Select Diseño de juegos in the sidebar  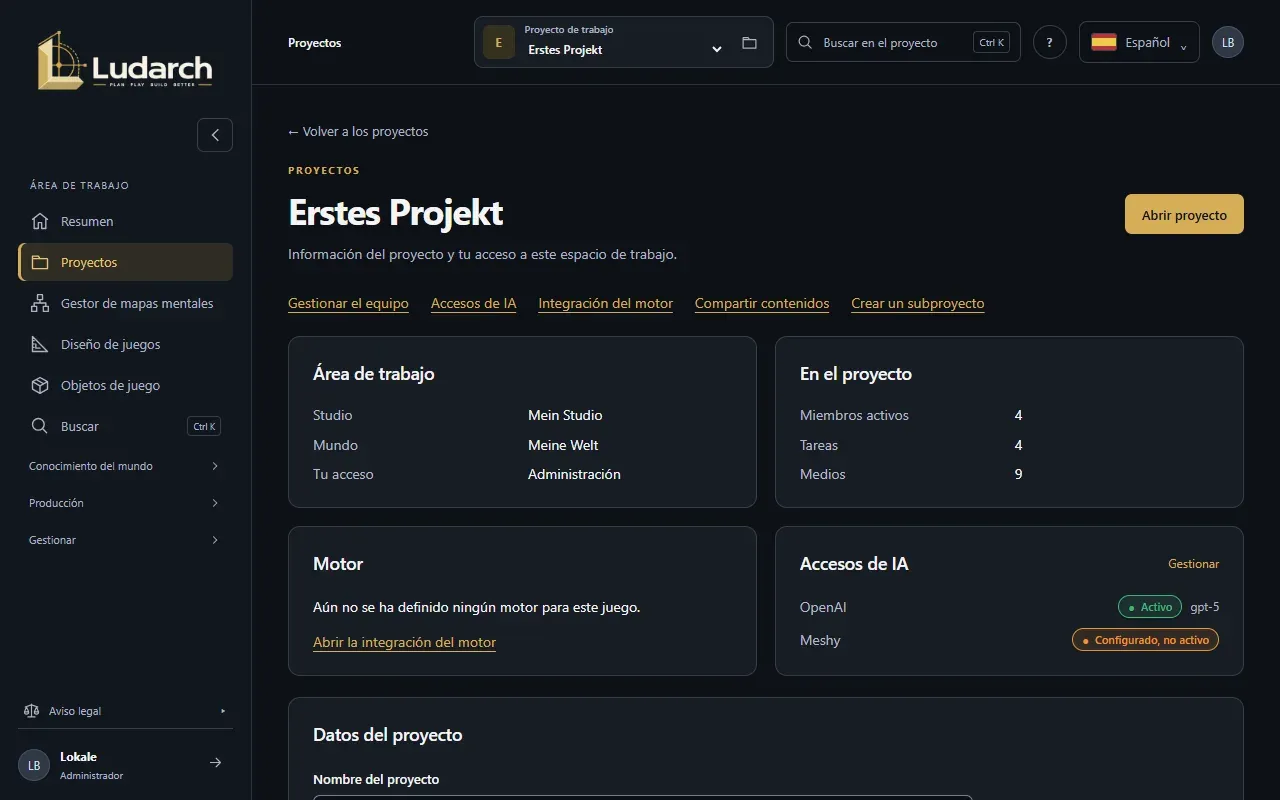click(125, 344)
